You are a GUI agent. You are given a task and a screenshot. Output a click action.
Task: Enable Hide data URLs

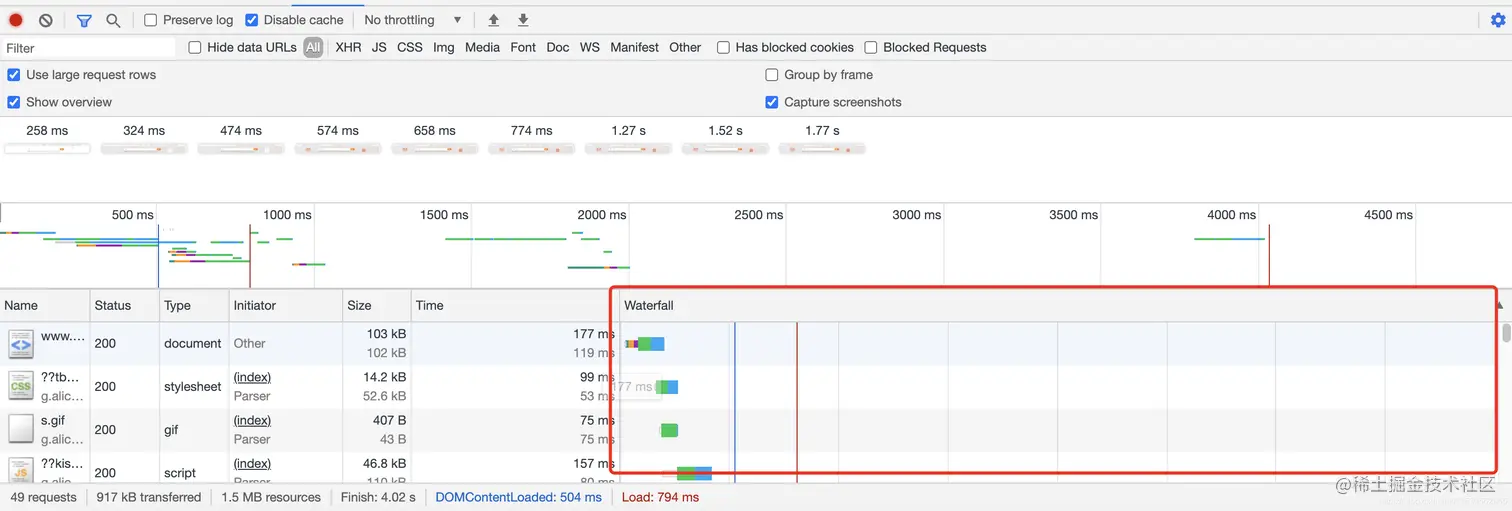coord(195,47)
